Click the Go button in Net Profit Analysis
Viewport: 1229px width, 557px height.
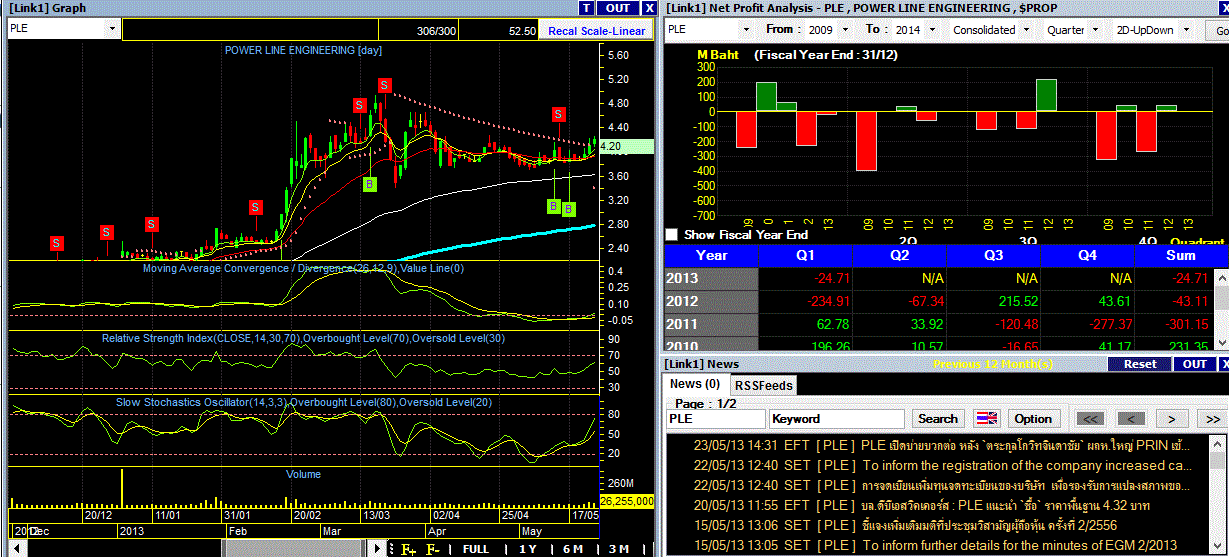pos(1218,30)
